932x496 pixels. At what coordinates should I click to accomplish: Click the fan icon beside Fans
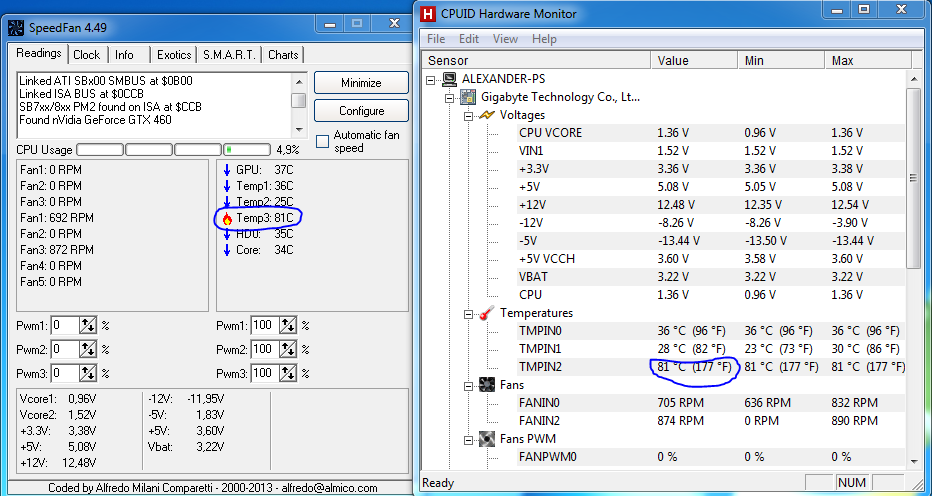pyautogui.click(x=487, y=385)
